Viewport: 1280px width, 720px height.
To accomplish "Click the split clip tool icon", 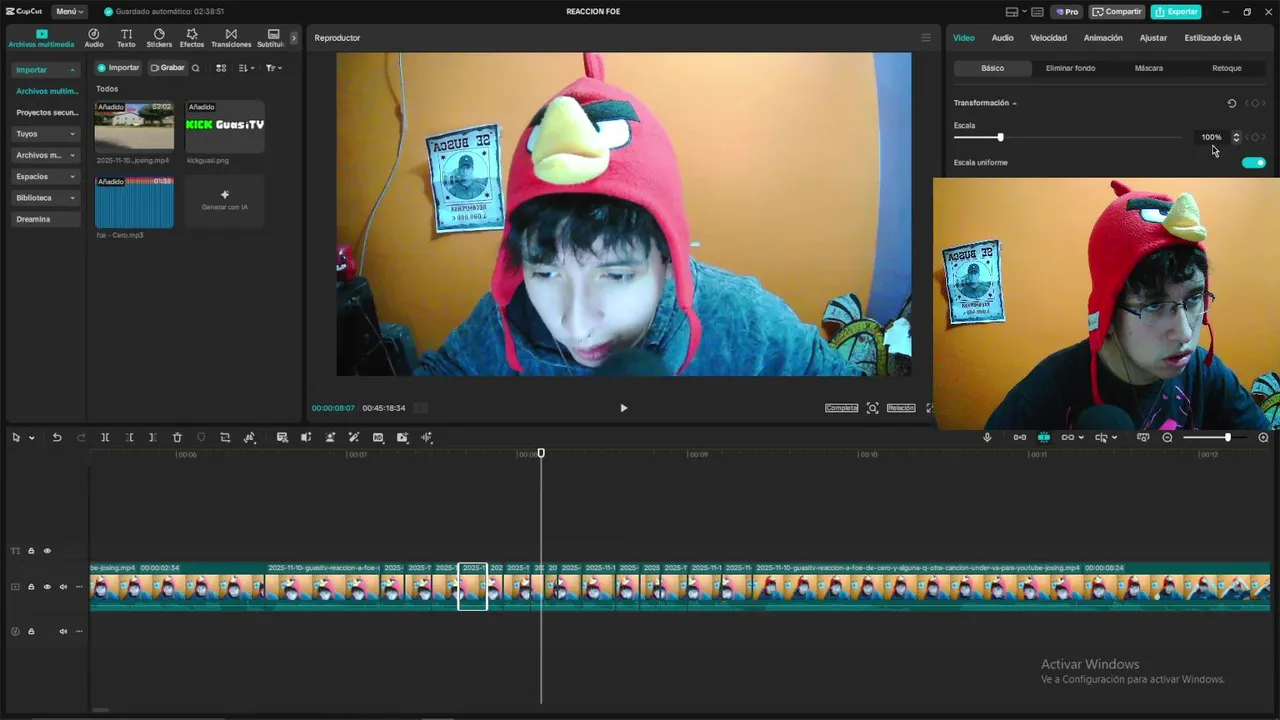I will pos(105,438).
